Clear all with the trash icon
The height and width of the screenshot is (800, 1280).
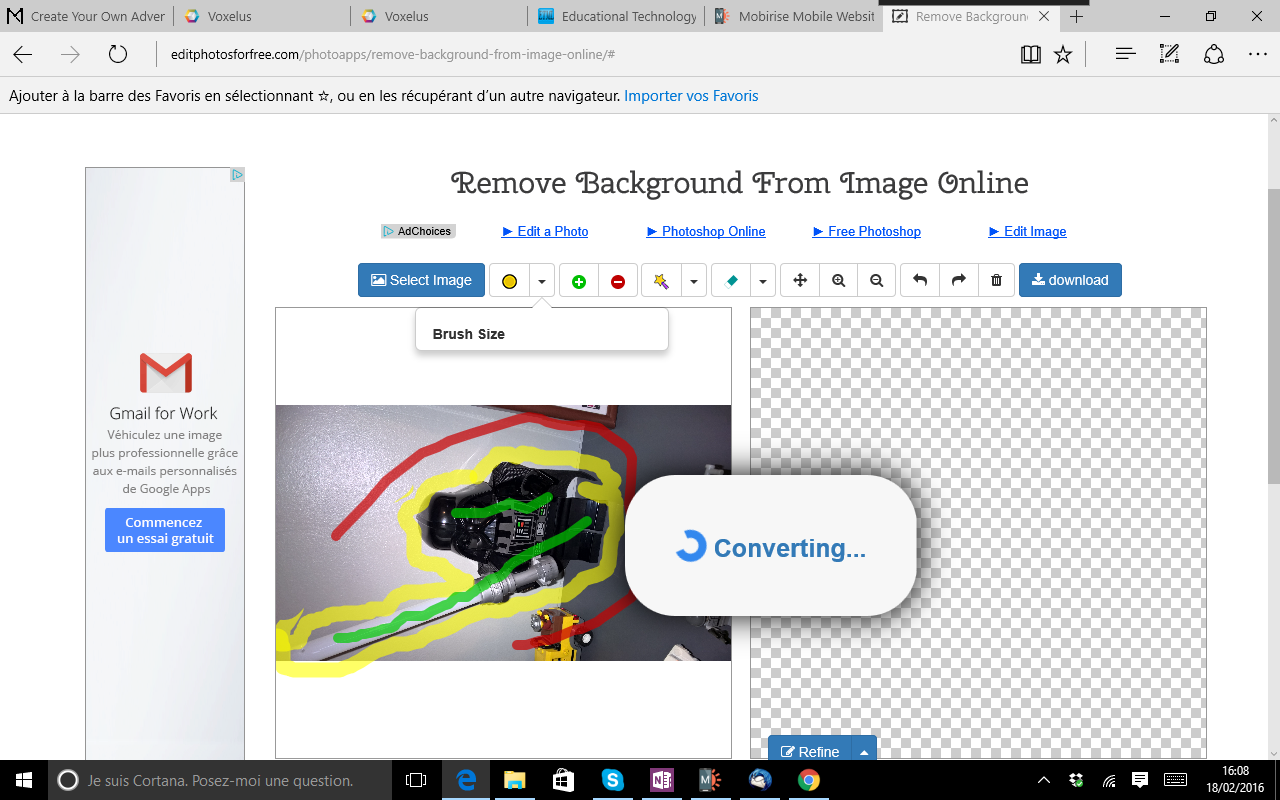pyautogui.click(x=996, y=281)
